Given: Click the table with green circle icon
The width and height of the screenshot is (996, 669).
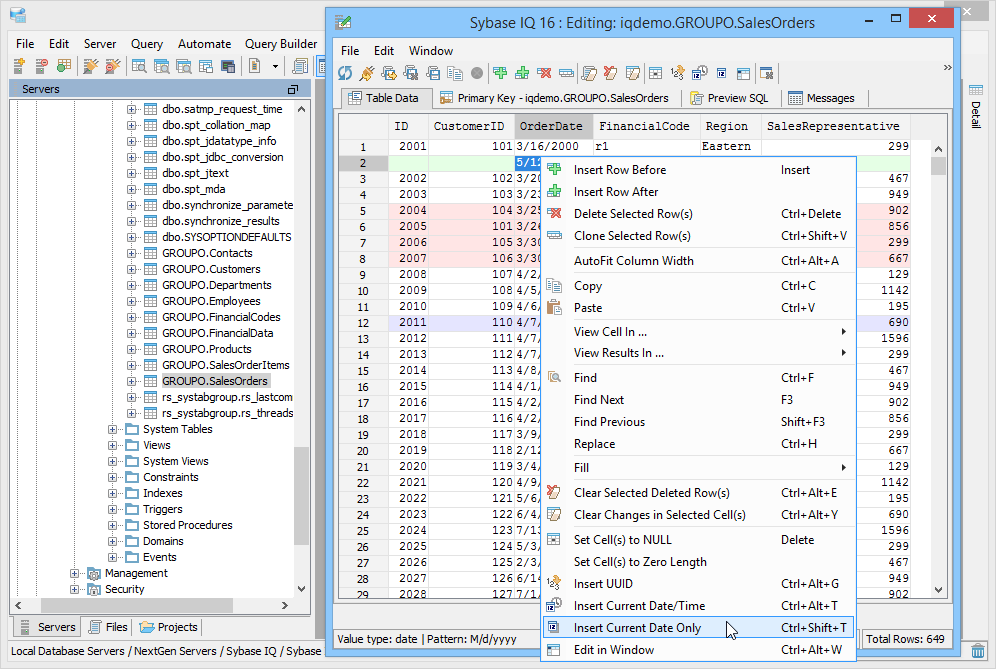Looking at the screenshot, I should click(x=64, y=65).
